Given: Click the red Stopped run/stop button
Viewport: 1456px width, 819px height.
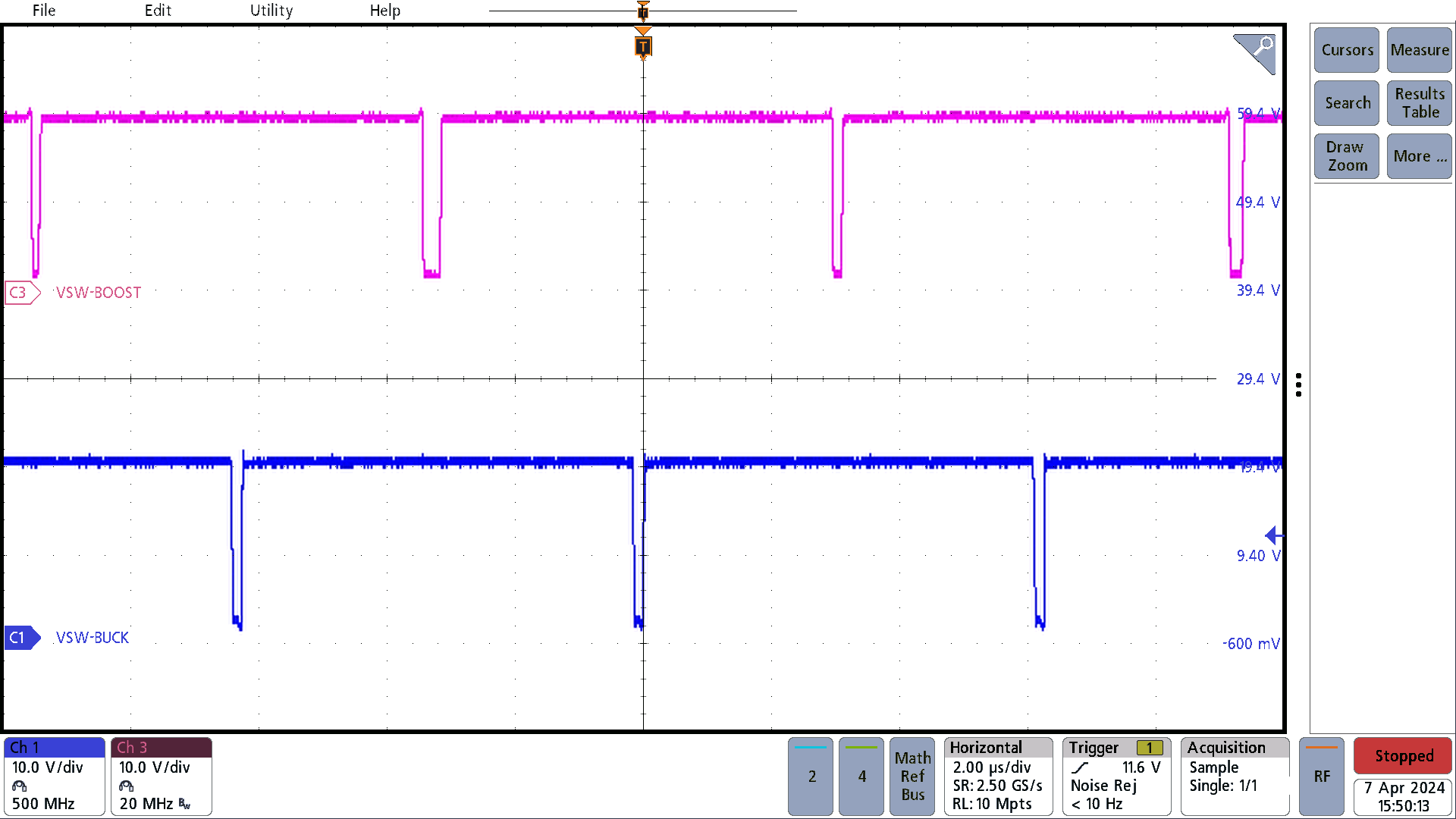Looking at the screenshot, I should [1403, 756].
